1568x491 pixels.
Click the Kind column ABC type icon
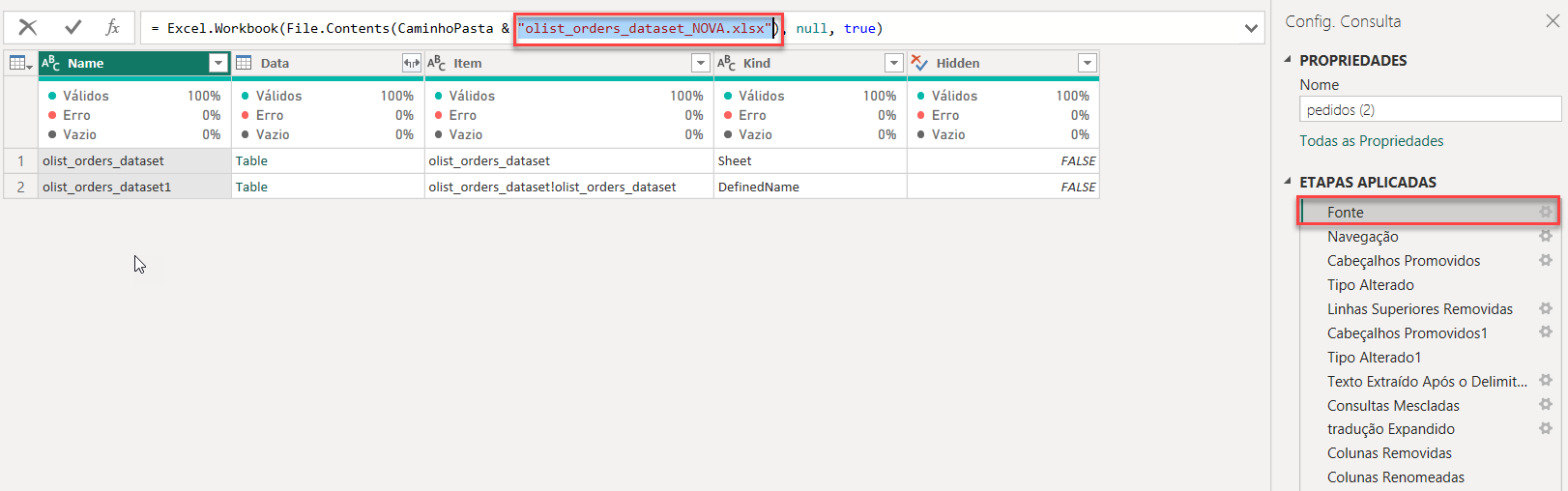pyautogui.click(x=727, y=63)
